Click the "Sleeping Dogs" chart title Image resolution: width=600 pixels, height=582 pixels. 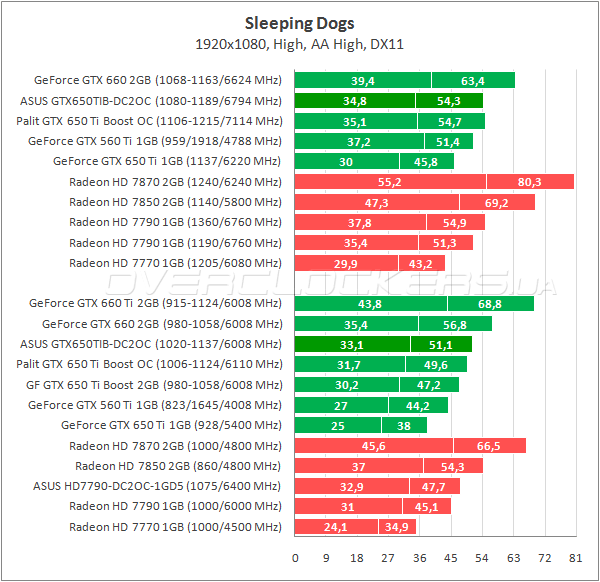299,23
